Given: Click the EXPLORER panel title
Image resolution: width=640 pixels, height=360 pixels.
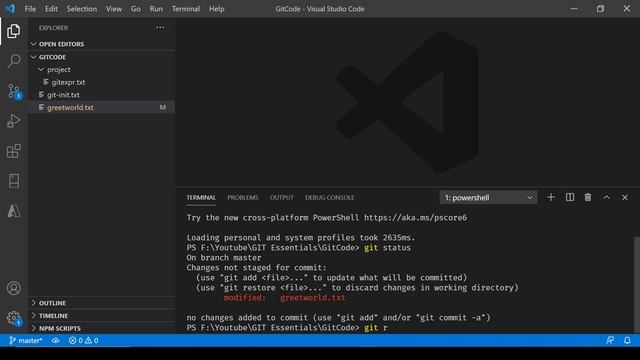Looking at the screenshot, I should (53, 28).
